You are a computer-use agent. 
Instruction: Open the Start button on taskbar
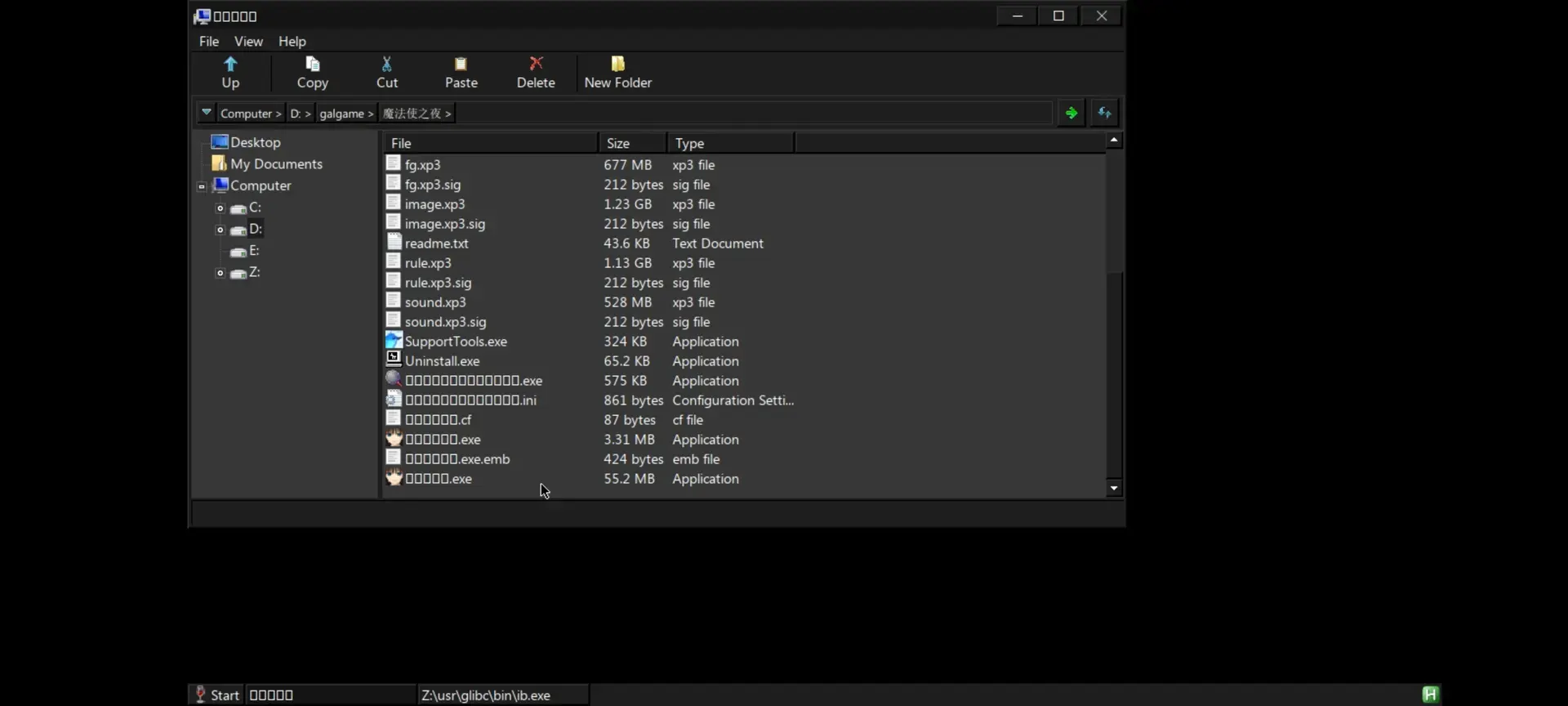pos(217,695)
